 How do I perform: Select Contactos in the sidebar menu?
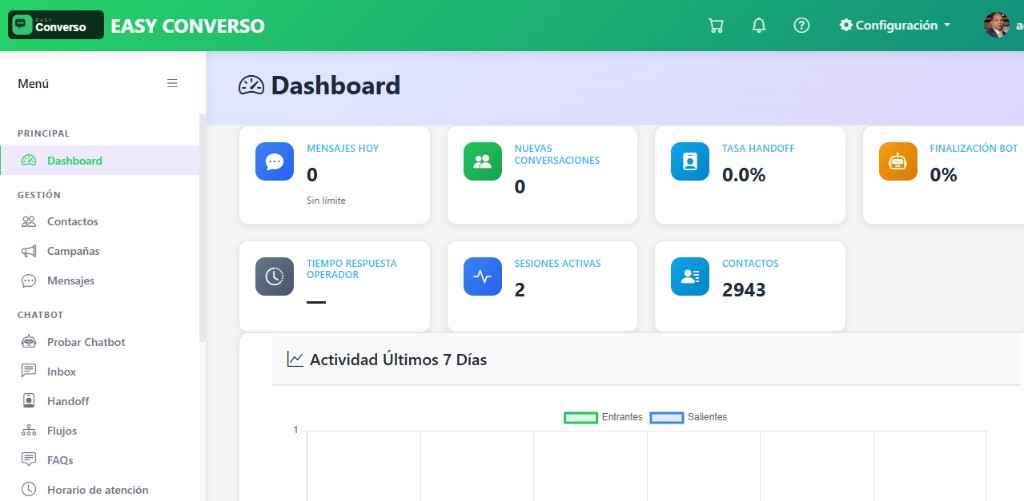click(72, 221)
